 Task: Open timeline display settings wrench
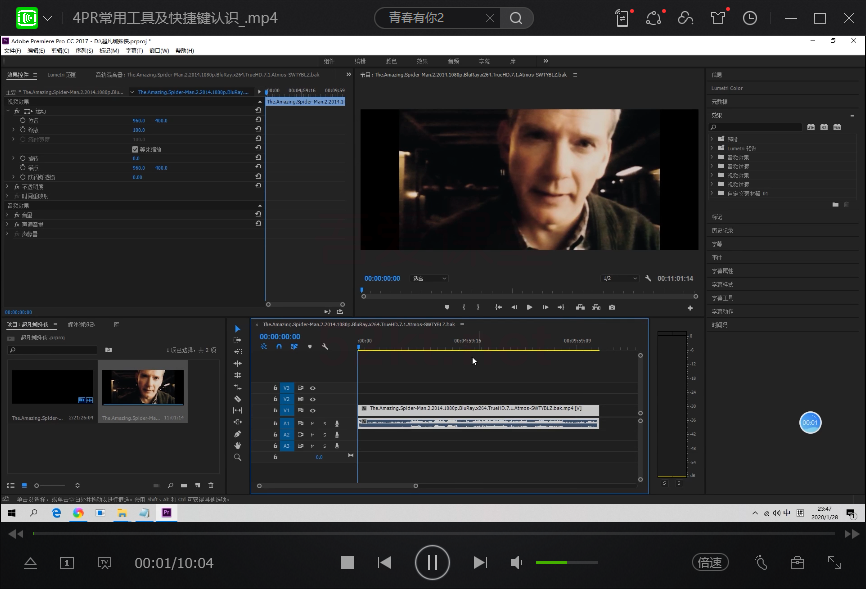coord(325,346)
